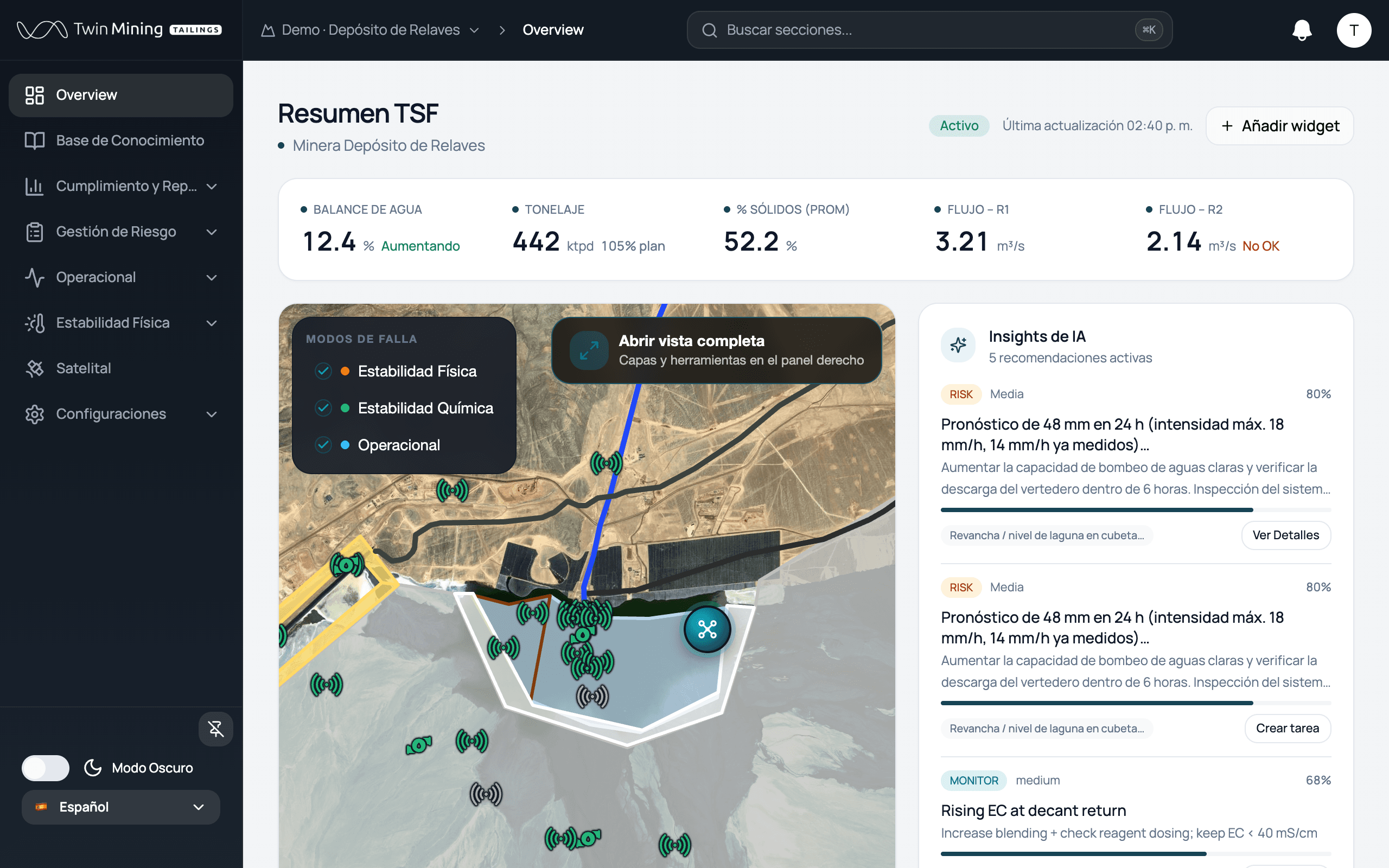Image resolution: width=1389 pixels, height=868 pixels.
Task: Click Abrir vista completa banner
Action: [716, 350]
